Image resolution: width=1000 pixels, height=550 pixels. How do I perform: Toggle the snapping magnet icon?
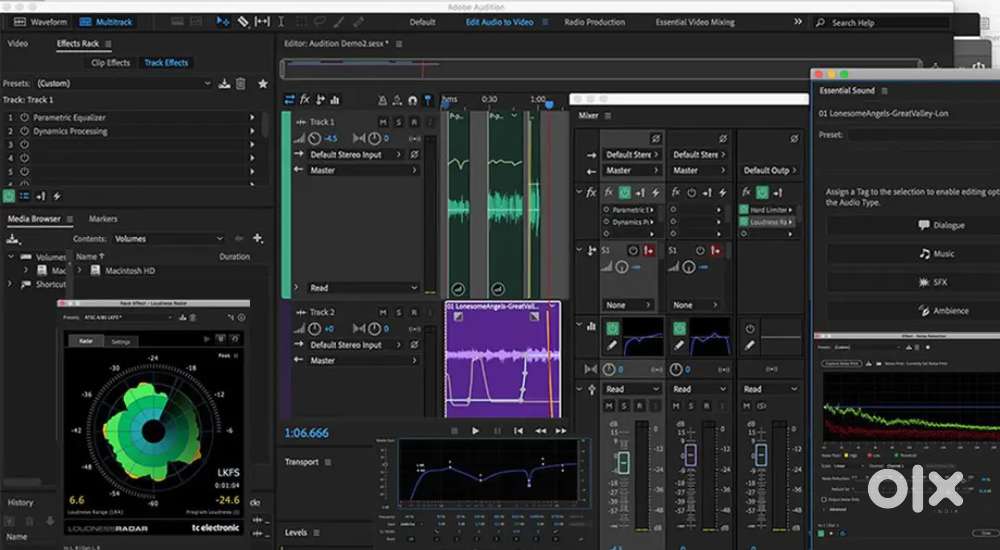tap(413, 100)
